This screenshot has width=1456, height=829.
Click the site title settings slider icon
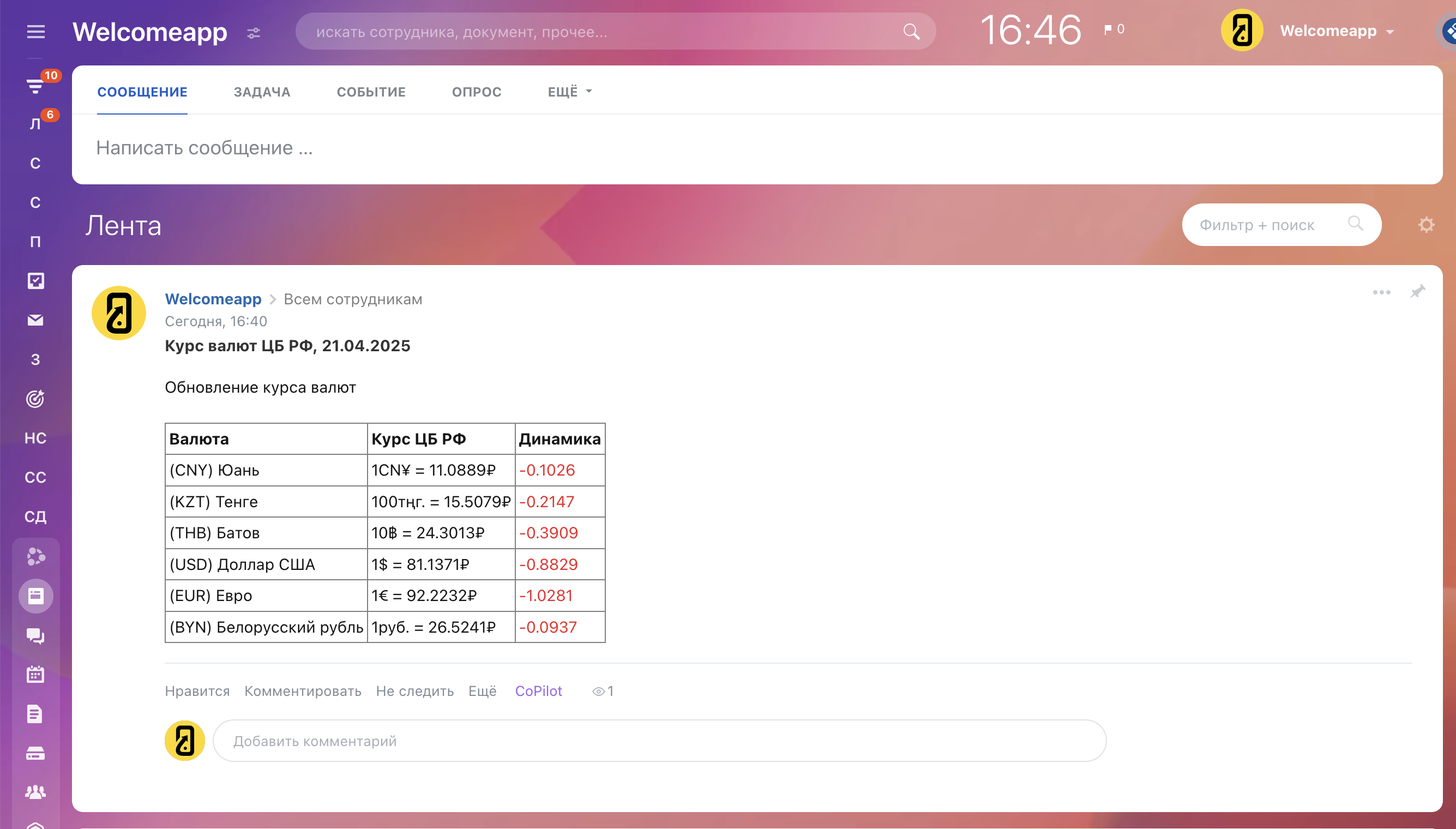pos(254,33)
